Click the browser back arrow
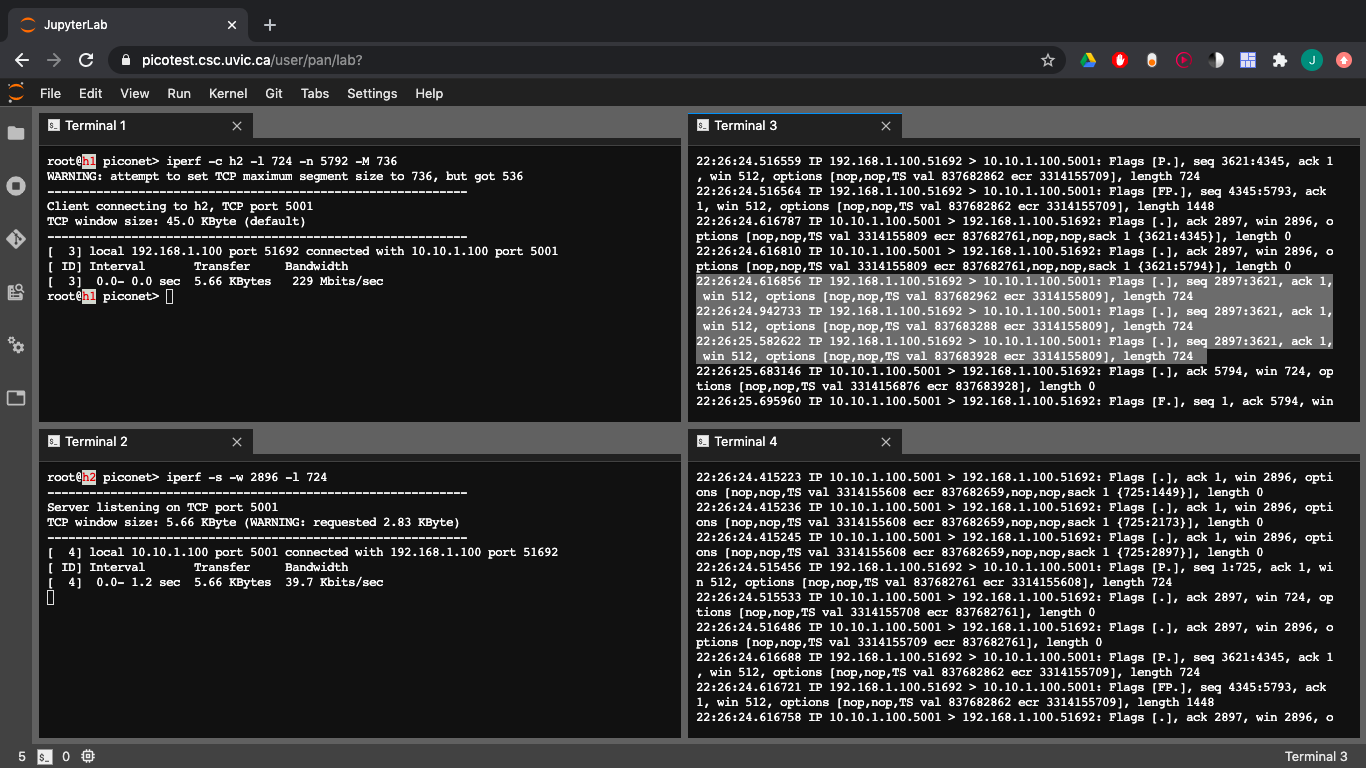 (x=22, y=60)
